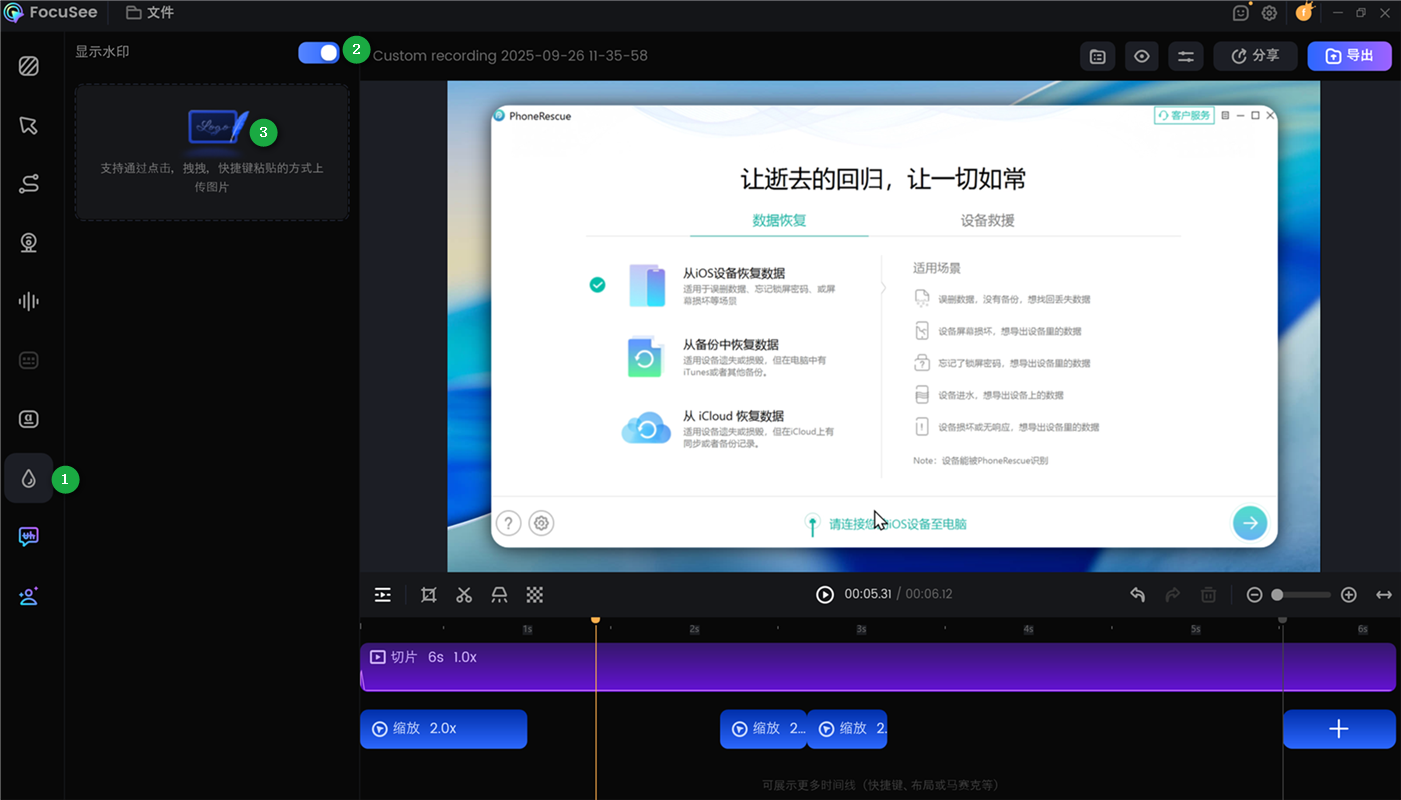The image size is (1401, 800).
Task: Switch to 数据恢复 tab in PhoneRescue preview
Action: [779, 220]
